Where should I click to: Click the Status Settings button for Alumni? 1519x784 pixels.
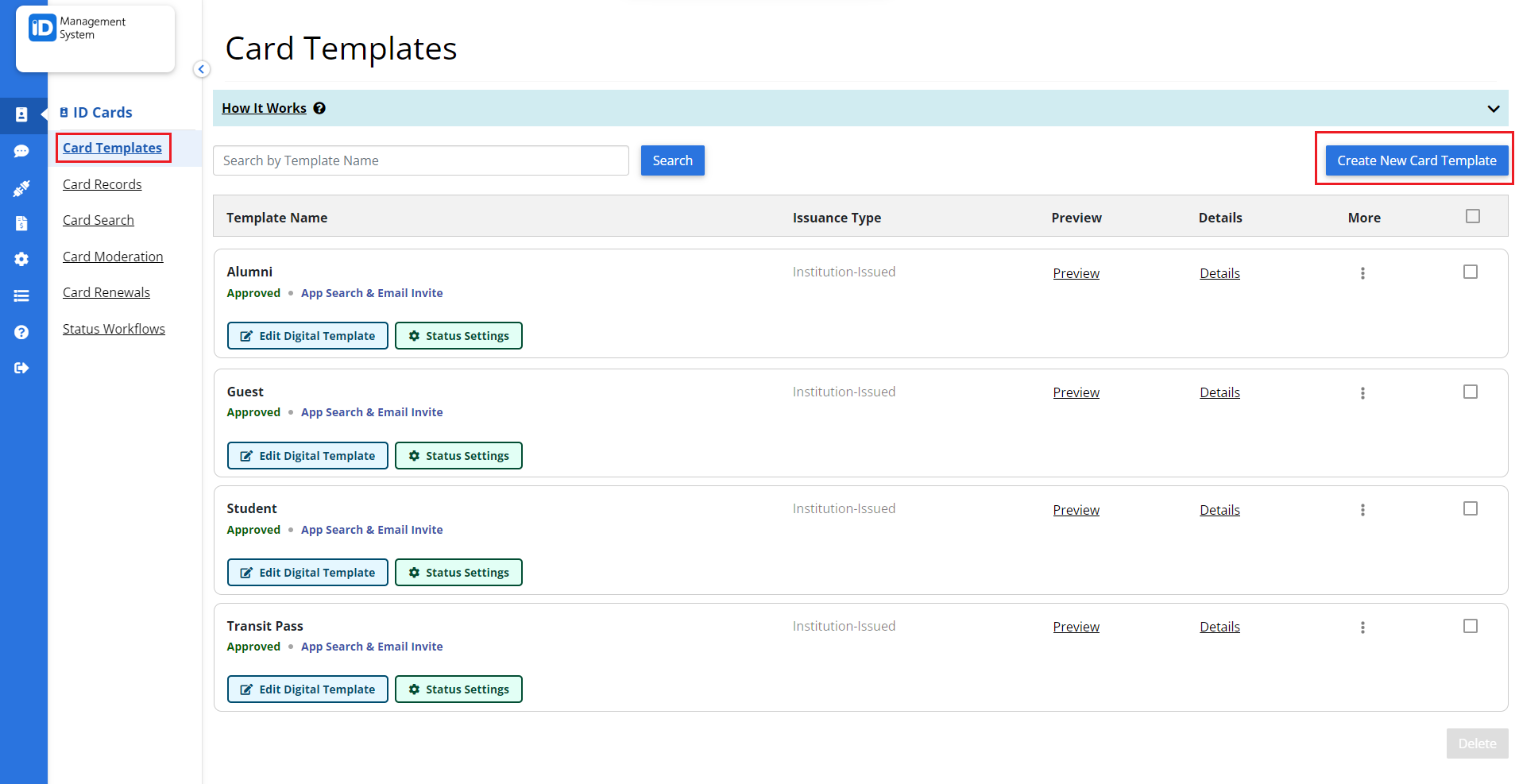458,335
